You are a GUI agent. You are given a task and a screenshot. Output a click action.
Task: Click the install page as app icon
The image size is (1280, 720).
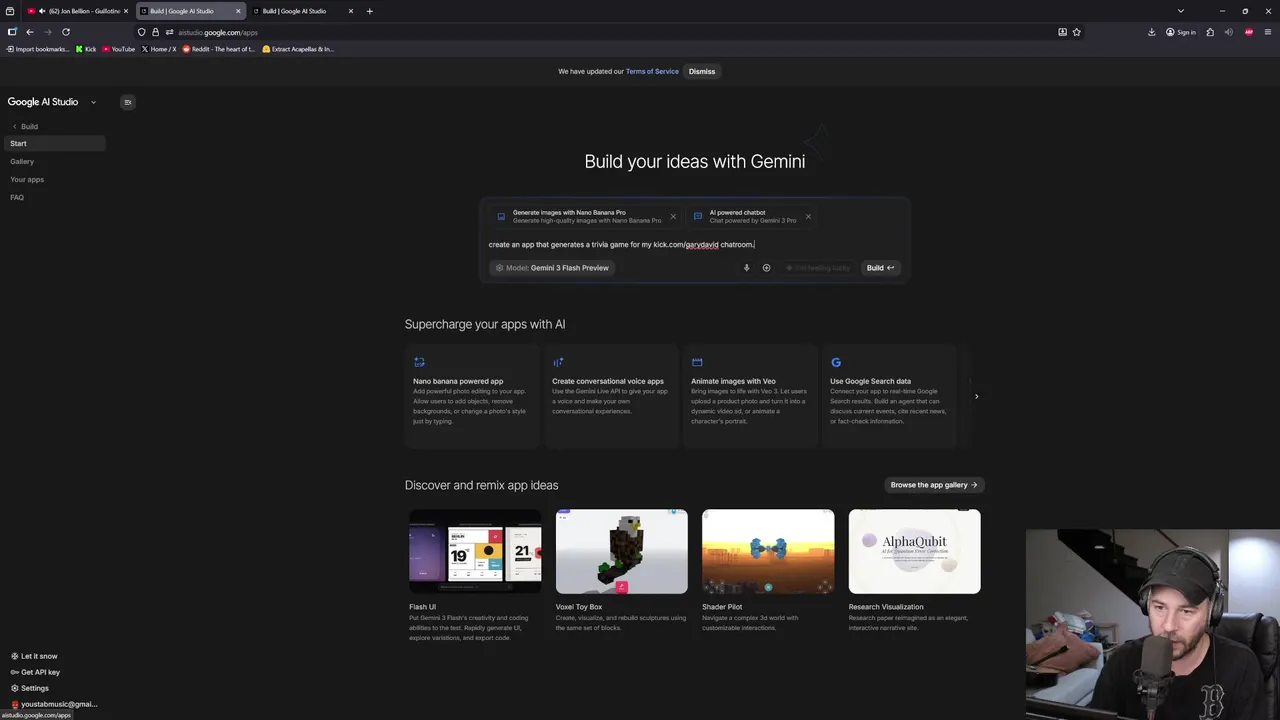pos(1062,32)
